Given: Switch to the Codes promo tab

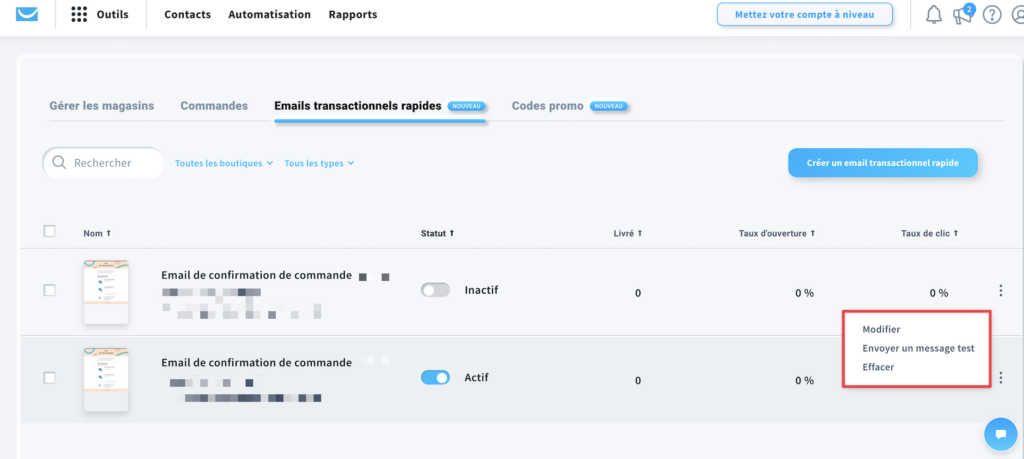Looking at the screenshot, I should coord(547,106).
